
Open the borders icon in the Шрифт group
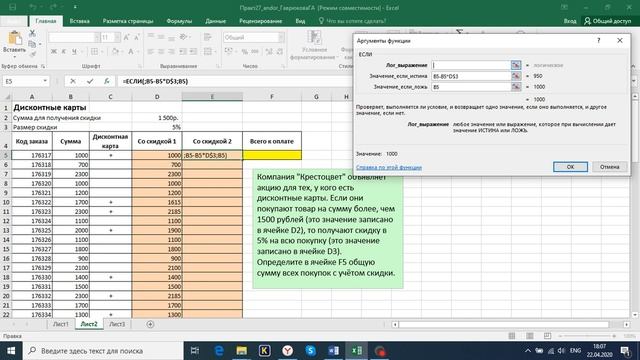click(94, 51)
